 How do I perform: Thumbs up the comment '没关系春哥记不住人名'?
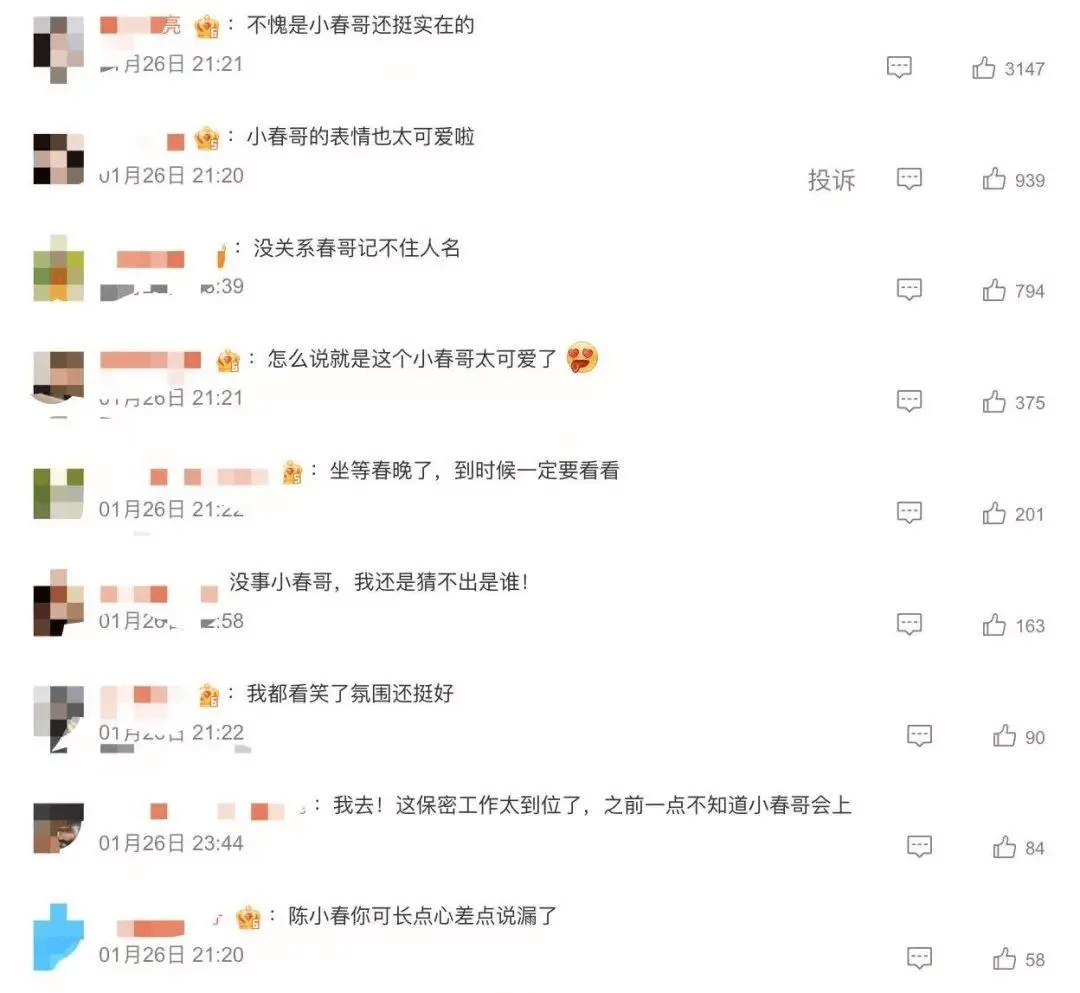coord(994,290)
